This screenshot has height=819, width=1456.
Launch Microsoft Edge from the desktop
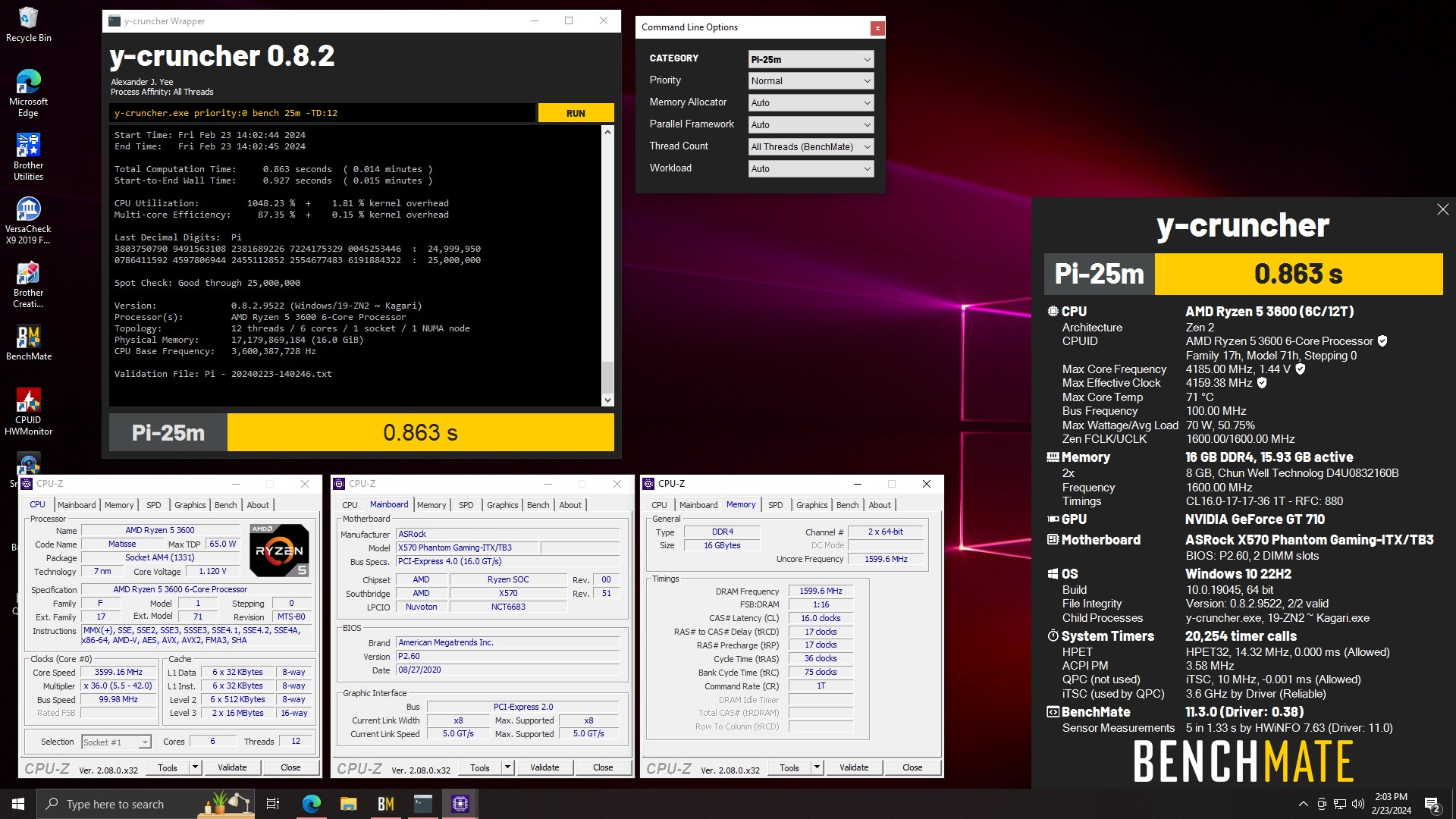pos(28,93)
